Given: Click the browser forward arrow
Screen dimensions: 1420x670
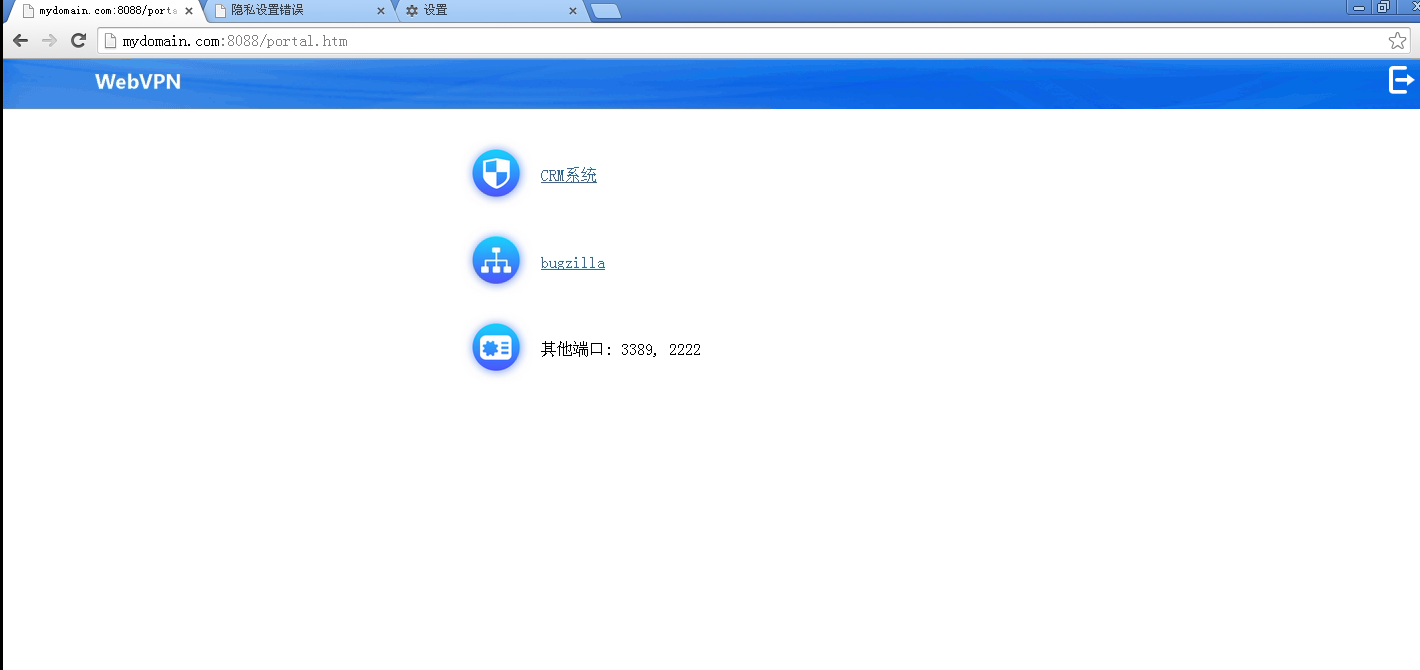Looking at the screenshot, I should [x=49, y=41].
